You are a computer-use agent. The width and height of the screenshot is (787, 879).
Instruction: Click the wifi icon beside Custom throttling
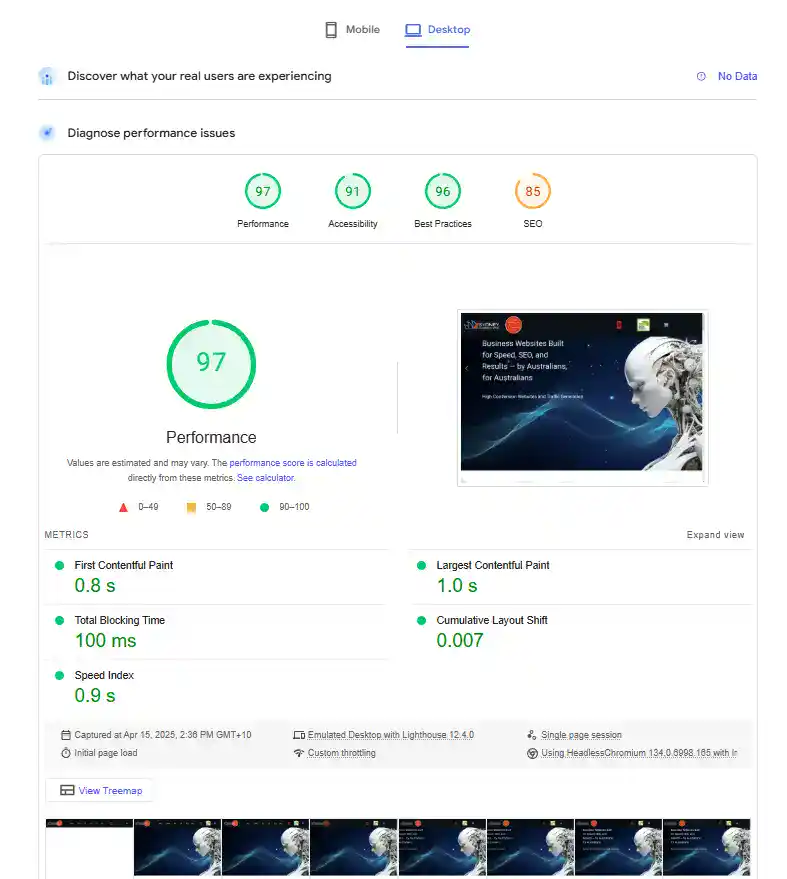click(299, 753)
